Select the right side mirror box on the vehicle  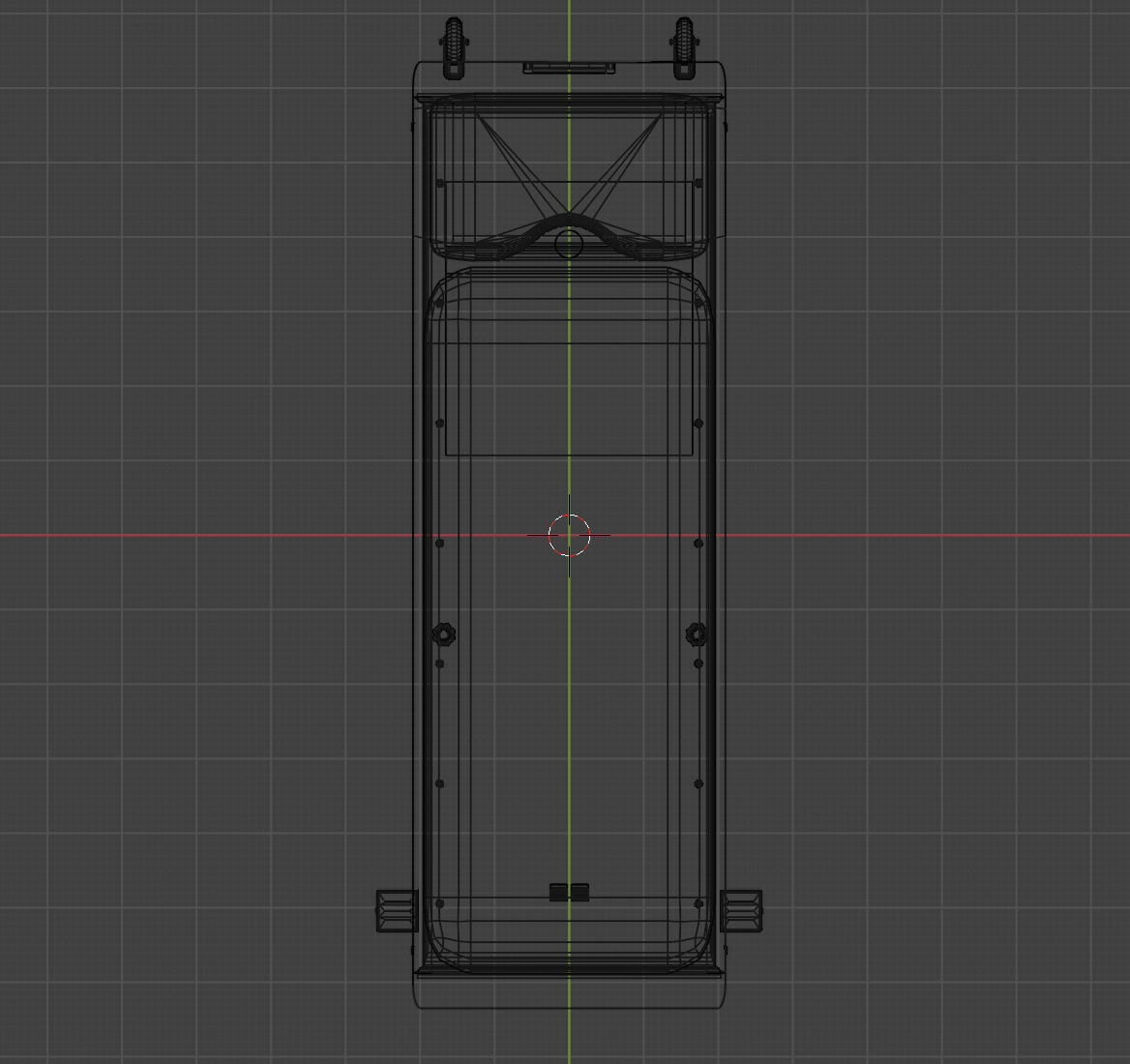(x=741, y=910)
